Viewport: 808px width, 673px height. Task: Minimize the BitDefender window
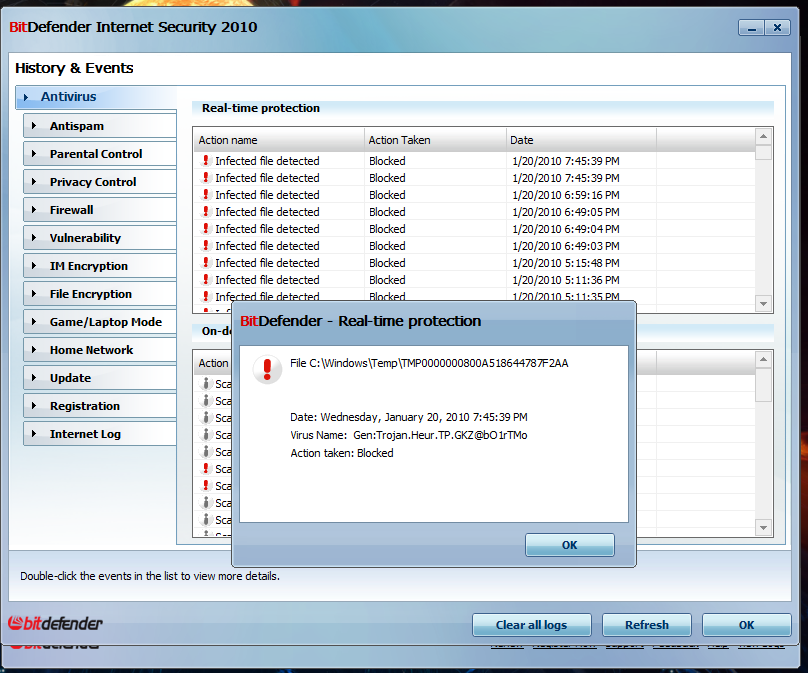tap(751, 28)
